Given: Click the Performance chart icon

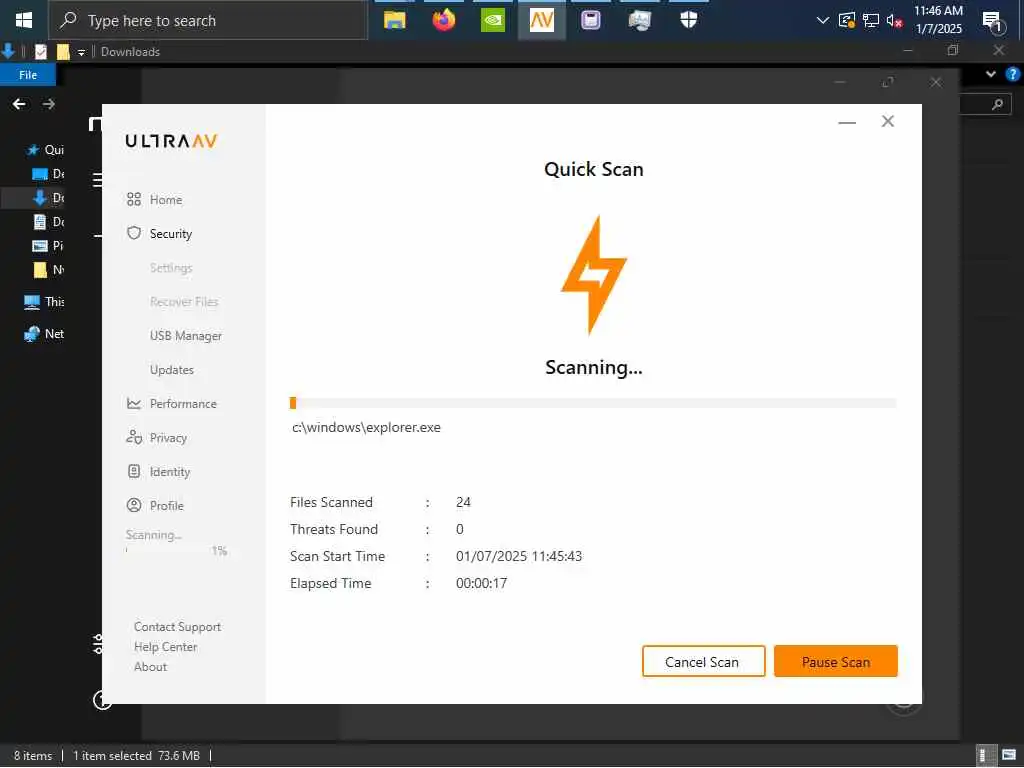Looking at the screenshot, I should coord(134,404).
